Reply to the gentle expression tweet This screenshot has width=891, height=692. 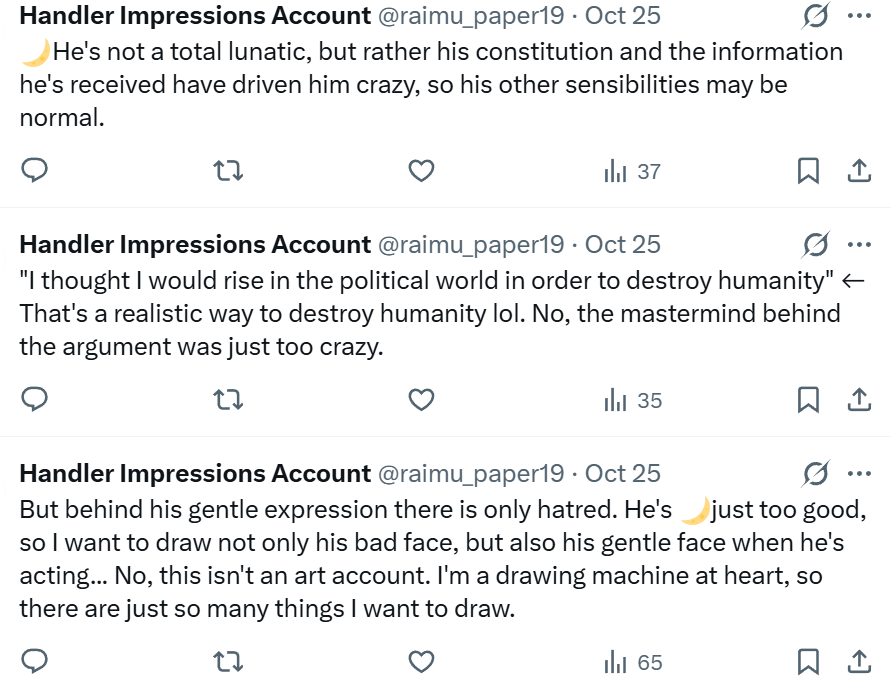click(35, 662)
